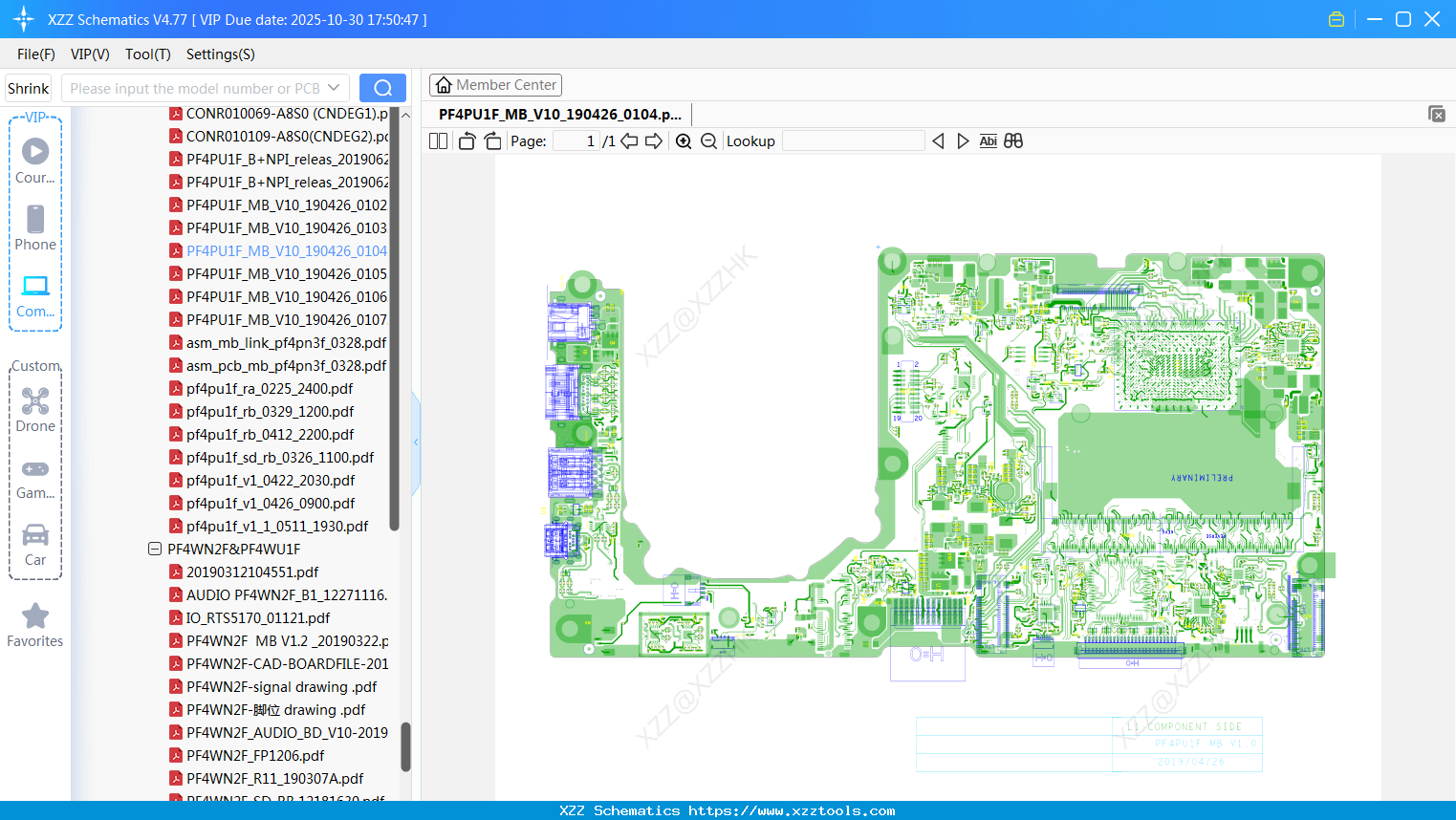Viewport: 1456px width, 820px height.
Task: Go to the next page arrow
Action: pos(654,141)
